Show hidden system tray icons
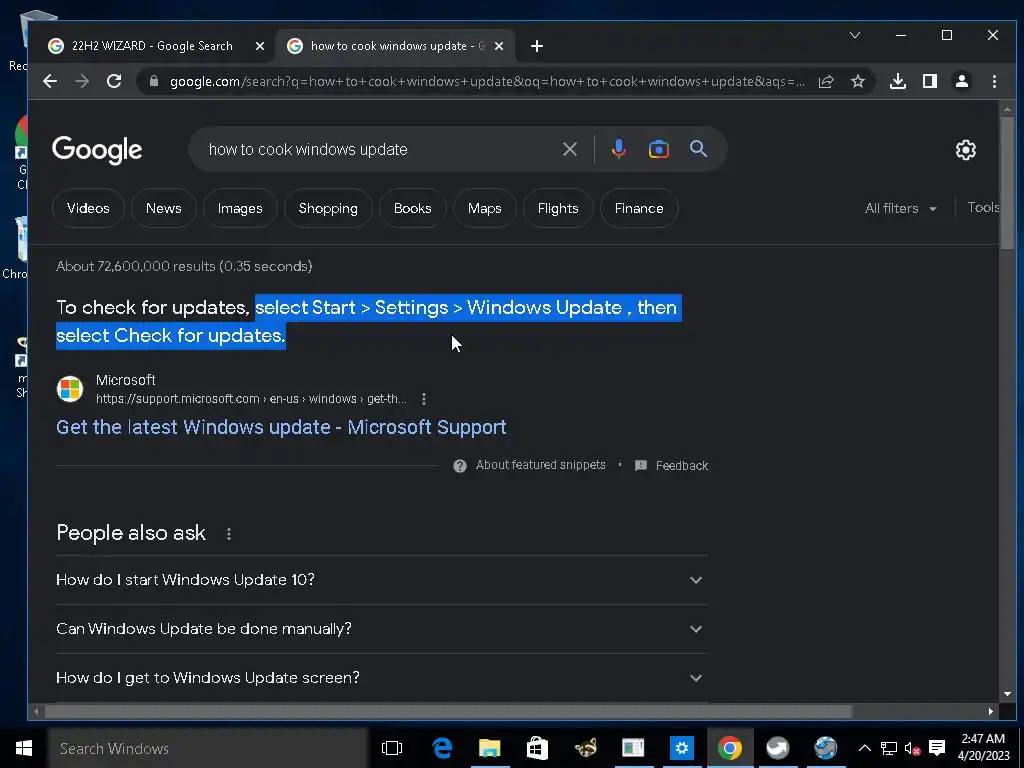Screen dimensions: 1024x768 pyautogui.click(x=865, y=748)
